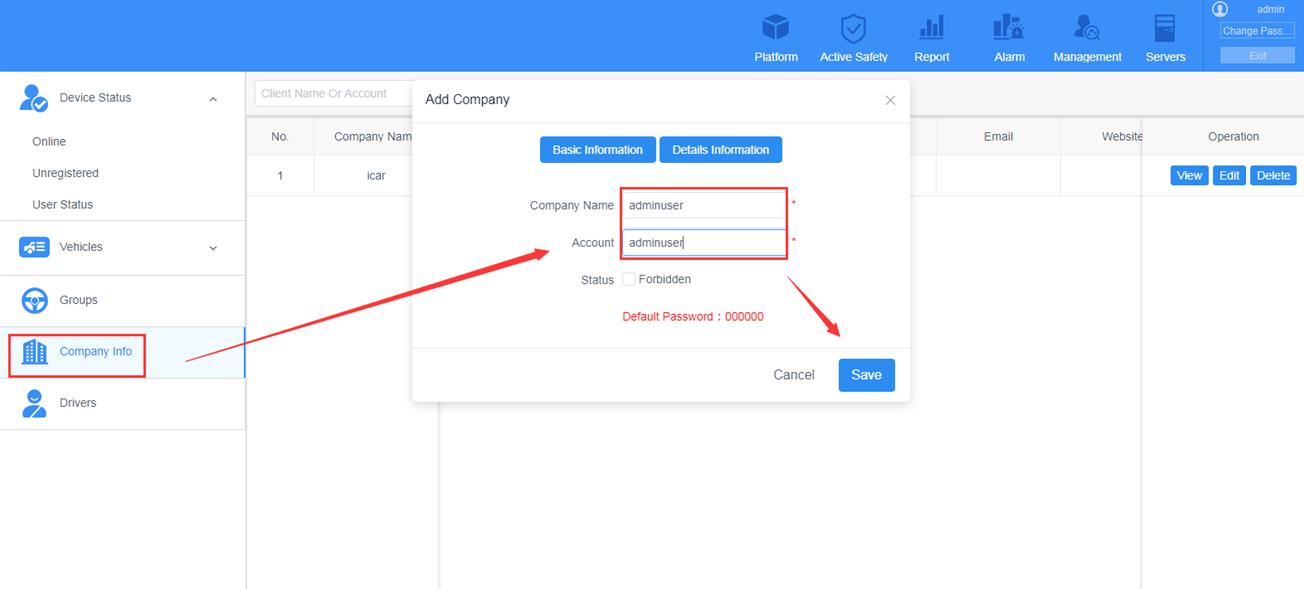
Task: Open the Active Safety shield icon
Action: [853, 27]
